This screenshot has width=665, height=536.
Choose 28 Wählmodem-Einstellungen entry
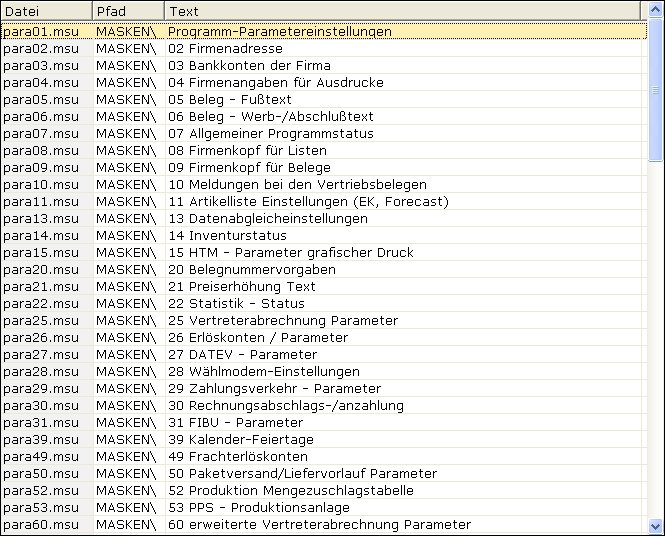263,371
